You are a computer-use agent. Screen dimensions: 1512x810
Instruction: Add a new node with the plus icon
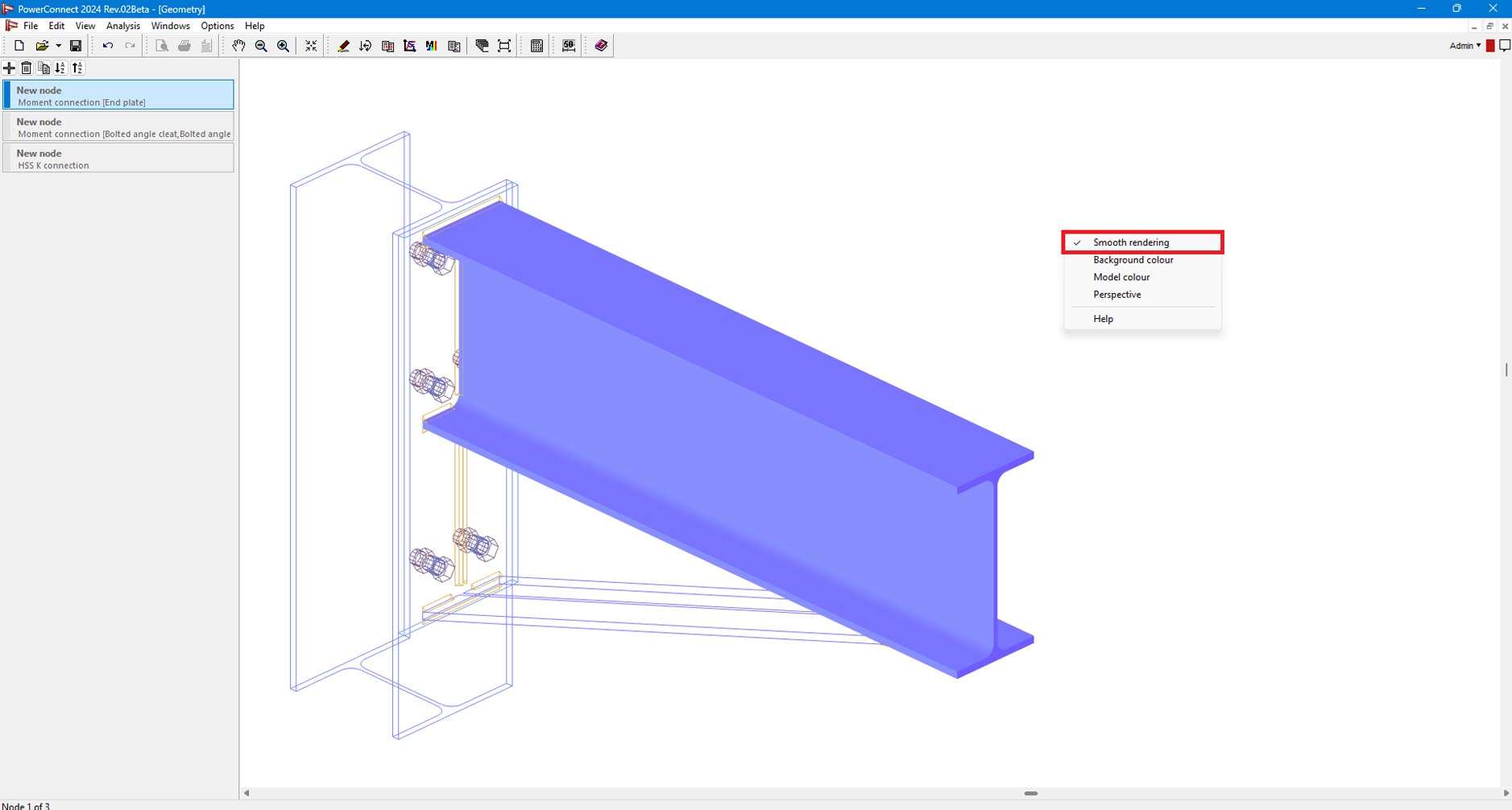pos(9,68)
